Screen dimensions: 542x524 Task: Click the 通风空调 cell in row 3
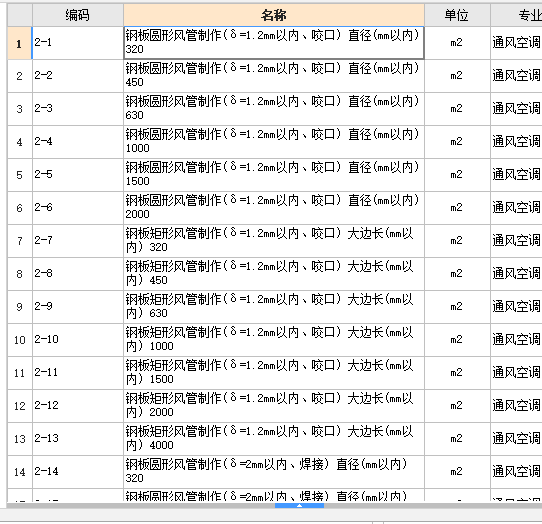pos(516,109)
